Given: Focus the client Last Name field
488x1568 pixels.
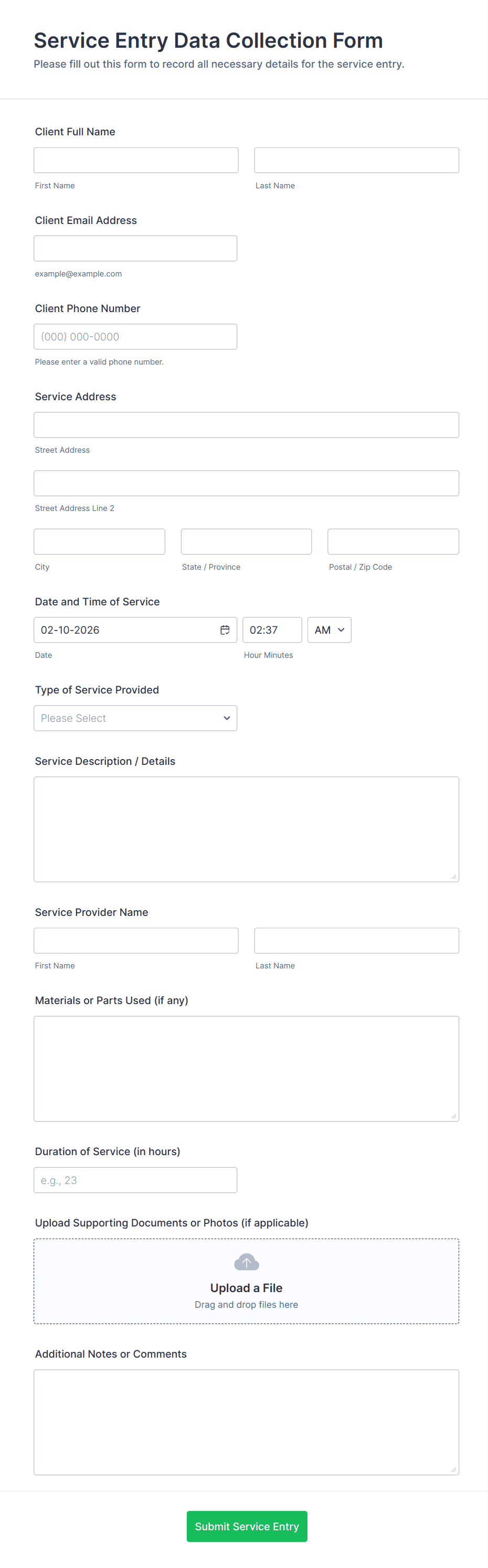Looking at the screenshot, I should point(356,160).
